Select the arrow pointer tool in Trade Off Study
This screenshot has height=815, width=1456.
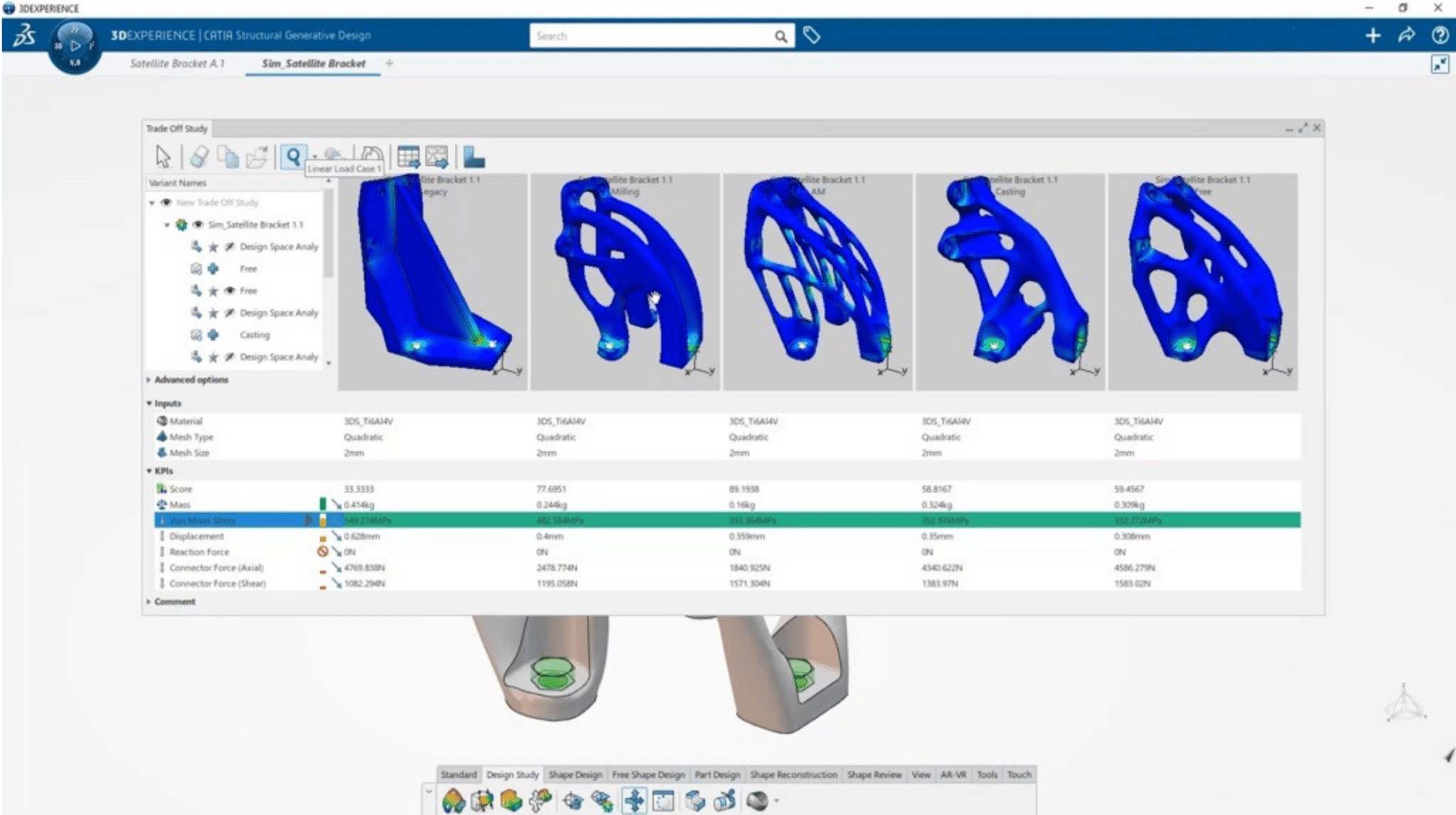pos(163,156)
